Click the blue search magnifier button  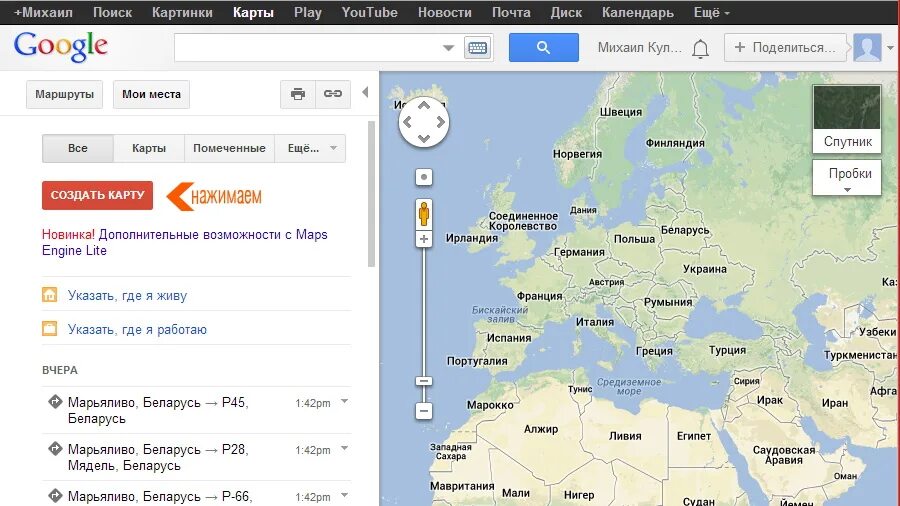[544, 48]
